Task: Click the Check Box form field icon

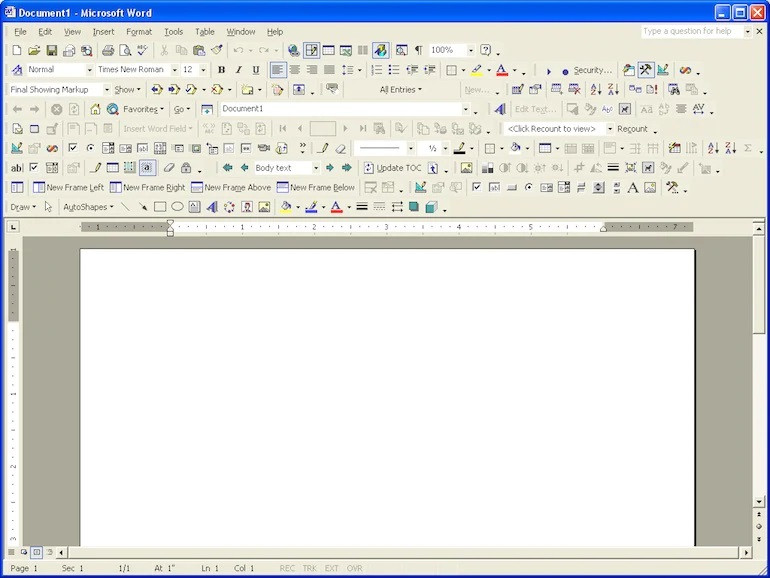Action: coord(34,168)
